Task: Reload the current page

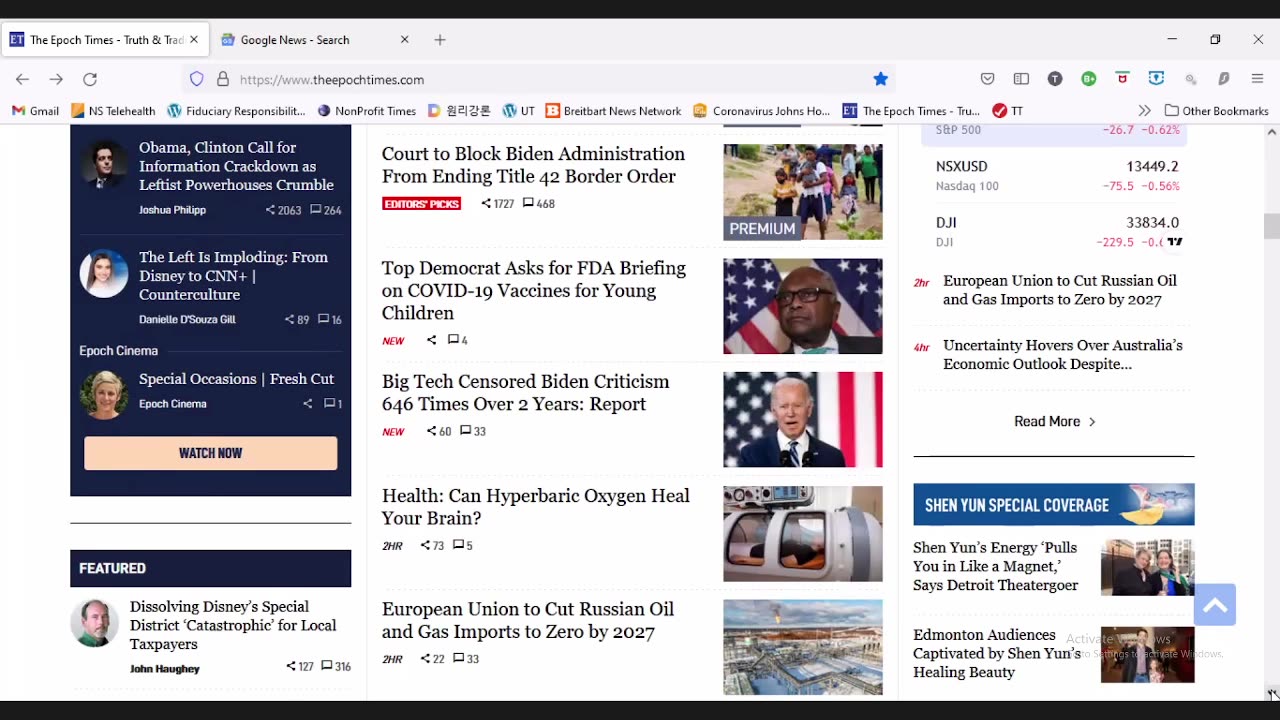Action: (90, 79)
